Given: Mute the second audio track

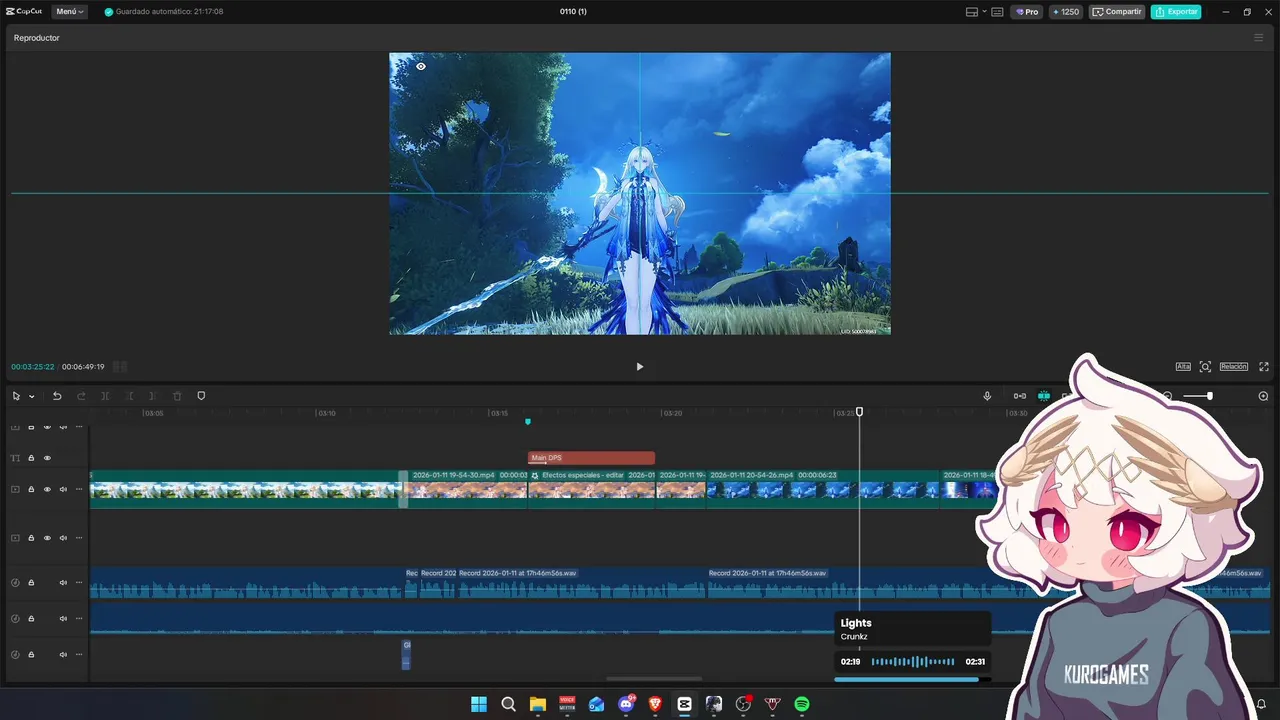Looking at the screenshot, I should tap(63, 618).
